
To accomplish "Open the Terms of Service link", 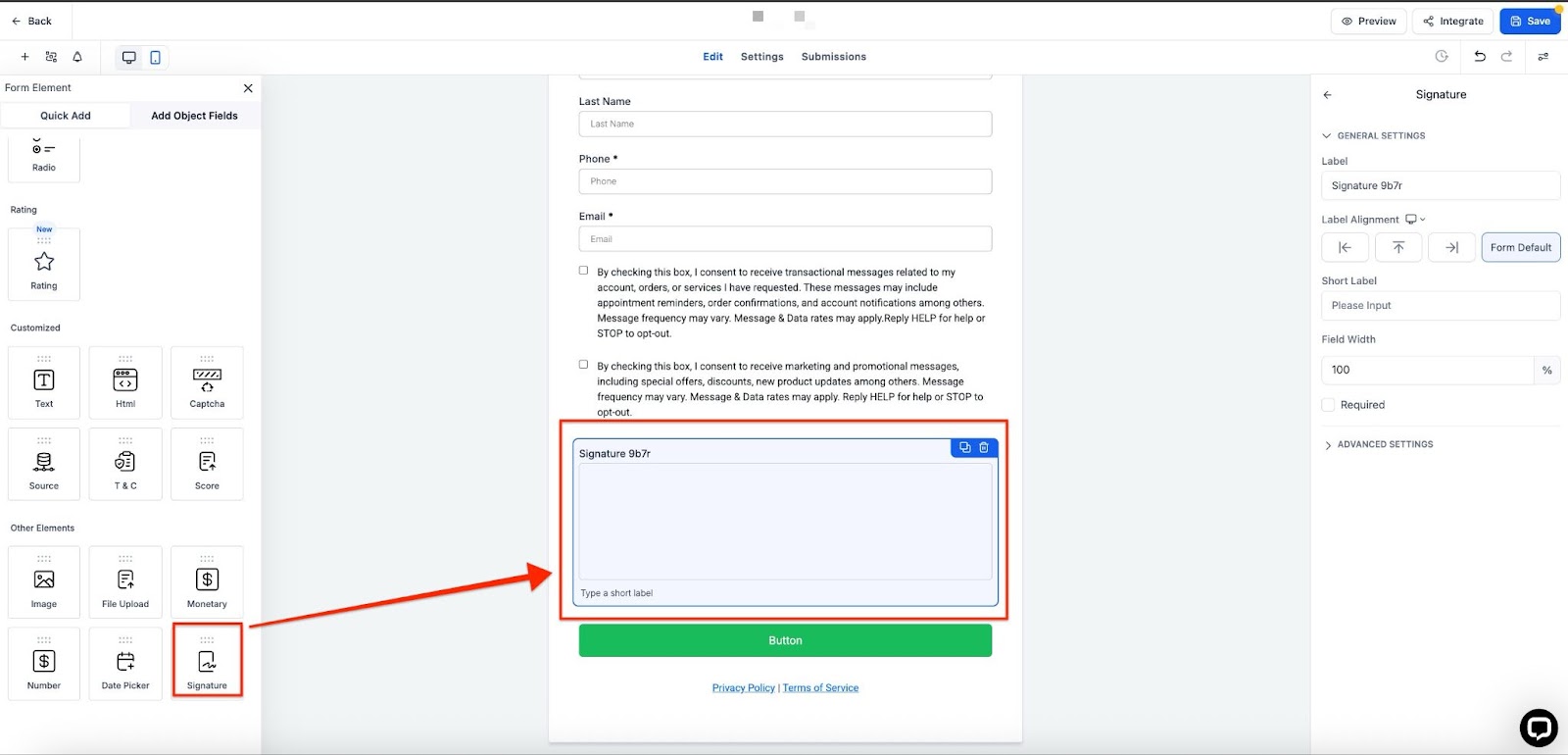I will click(821, 688).
